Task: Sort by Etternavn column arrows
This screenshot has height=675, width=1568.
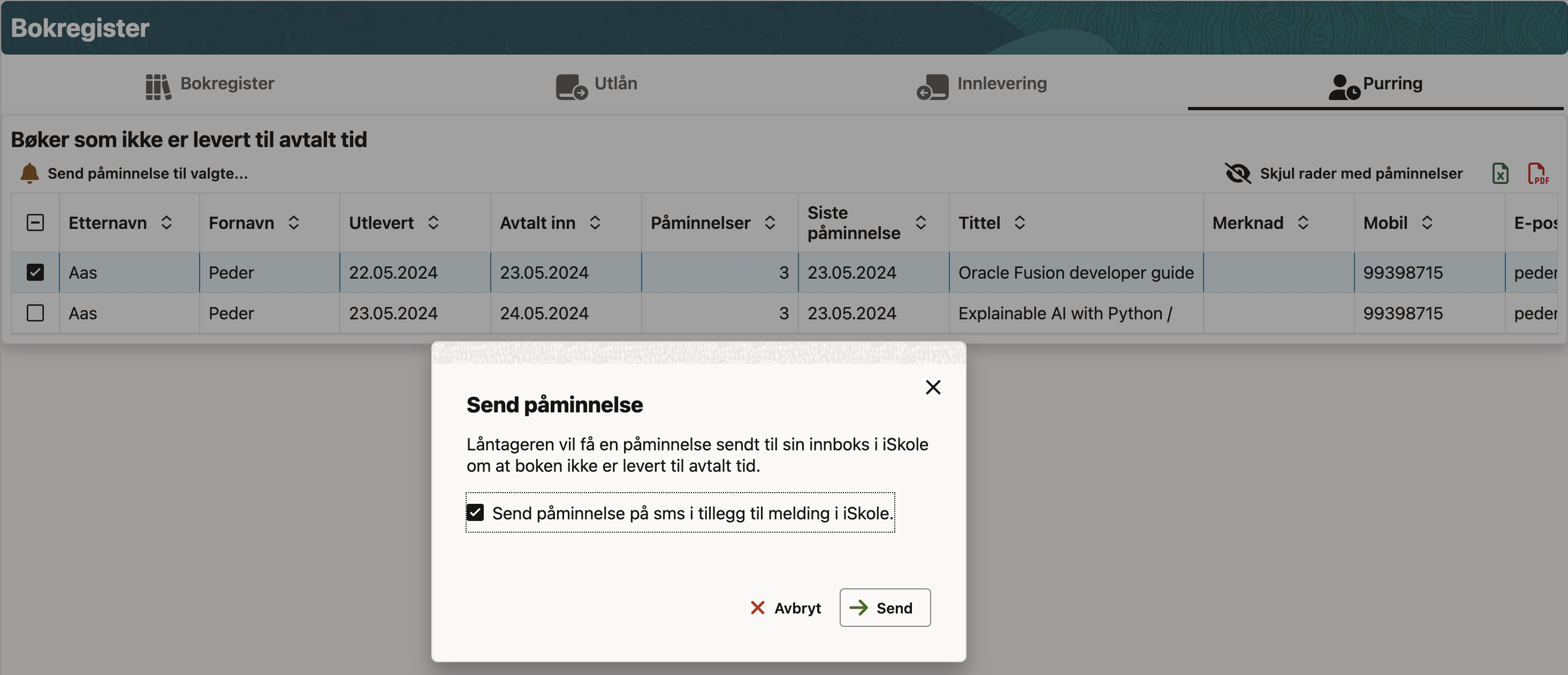Action: [x=166, y=223]
